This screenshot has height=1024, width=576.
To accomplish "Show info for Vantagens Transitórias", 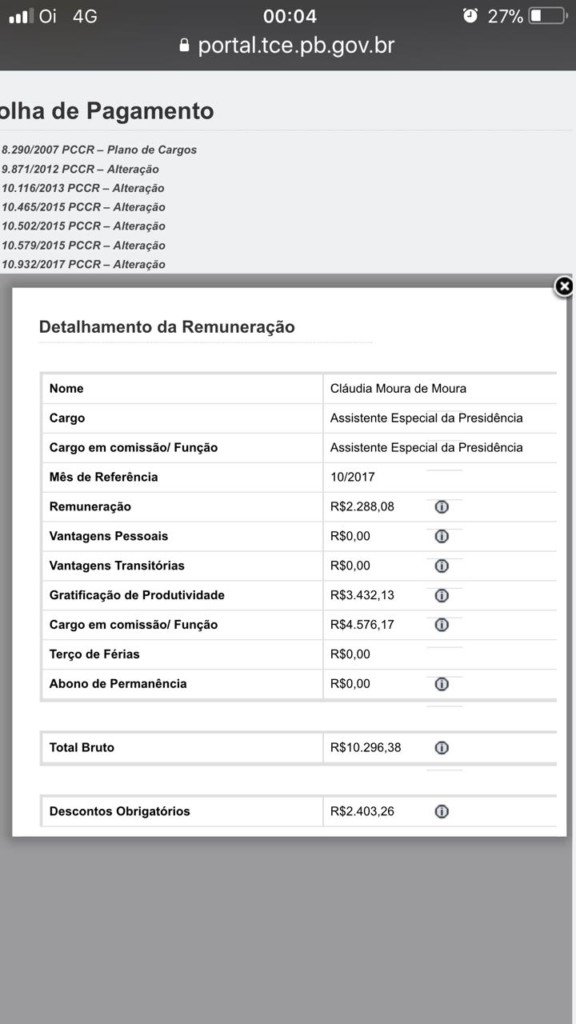I will coord(441,566).
